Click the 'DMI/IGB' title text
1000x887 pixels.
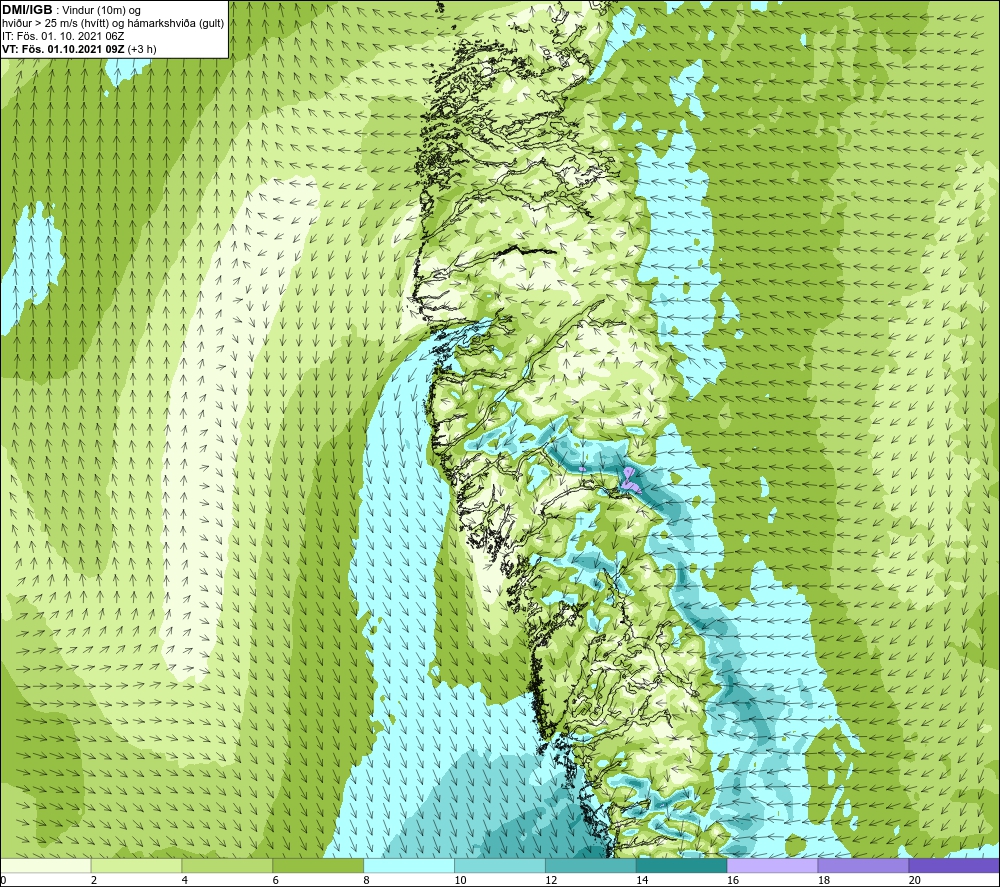tap(27, 10)
